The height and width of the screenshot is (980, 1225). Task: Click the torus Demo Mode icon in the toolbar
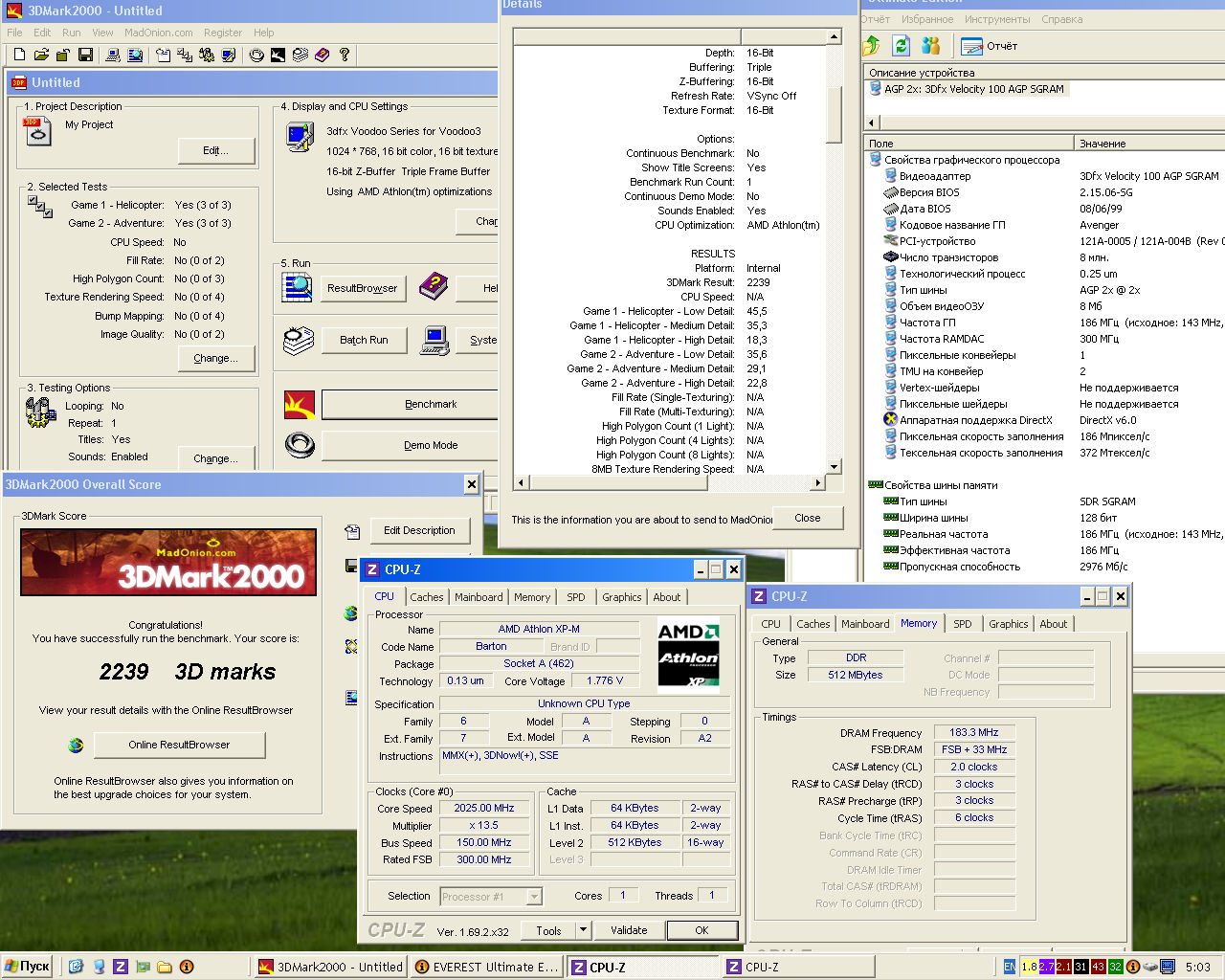coord(256,55)
